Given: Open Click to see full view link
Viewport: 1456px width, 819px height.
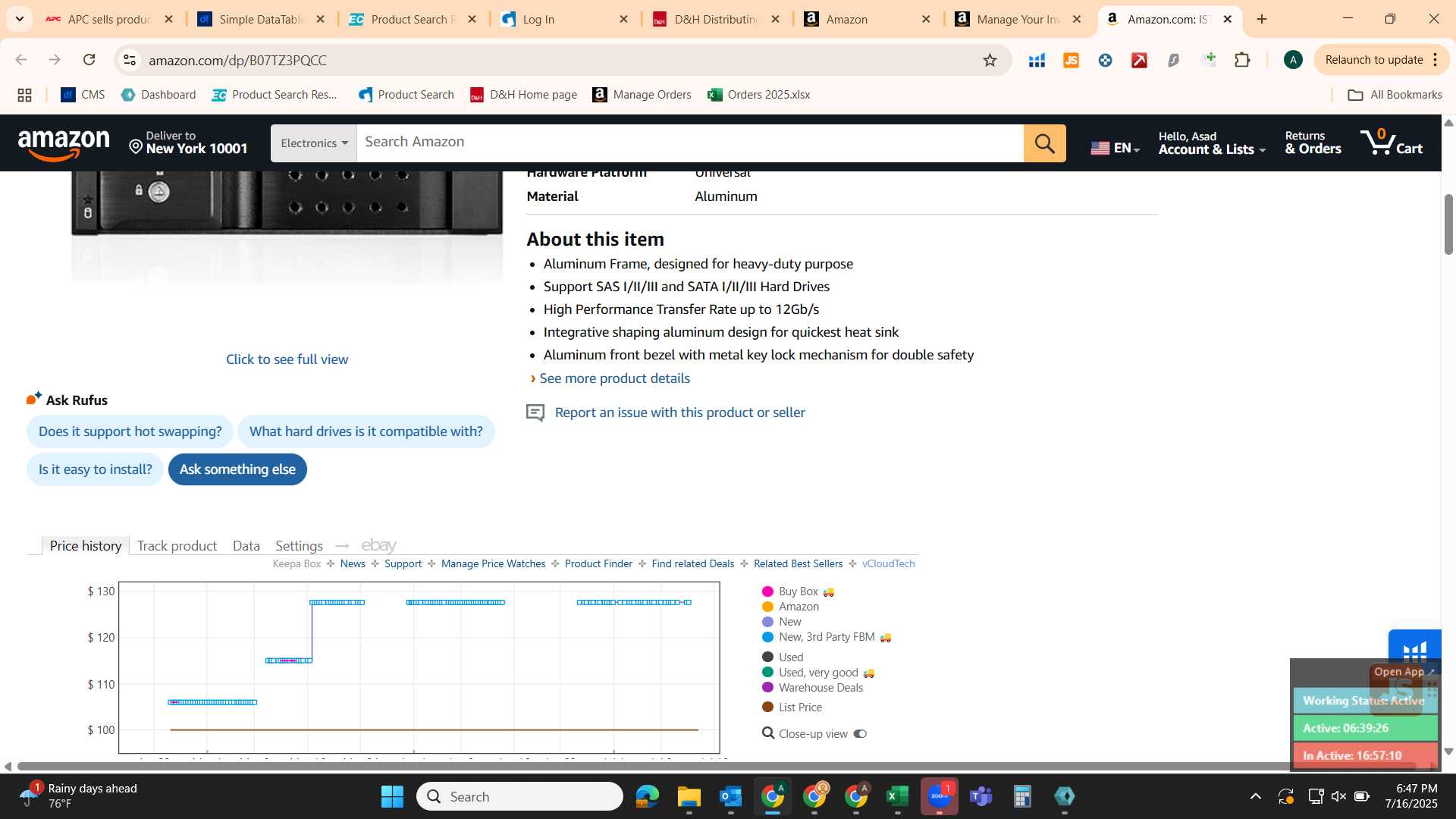Looking at the screenshot, I should click(x=287, y=359).
